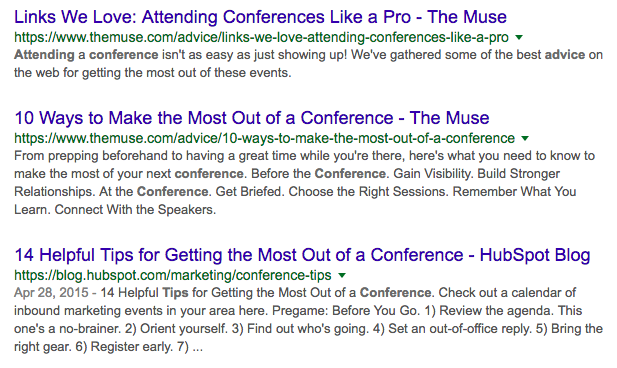Open "10 Ways to Make the Most Out of a Conference"
This screenshot has width=617, height=368.
pyautogui.click(x=251, y=118)
